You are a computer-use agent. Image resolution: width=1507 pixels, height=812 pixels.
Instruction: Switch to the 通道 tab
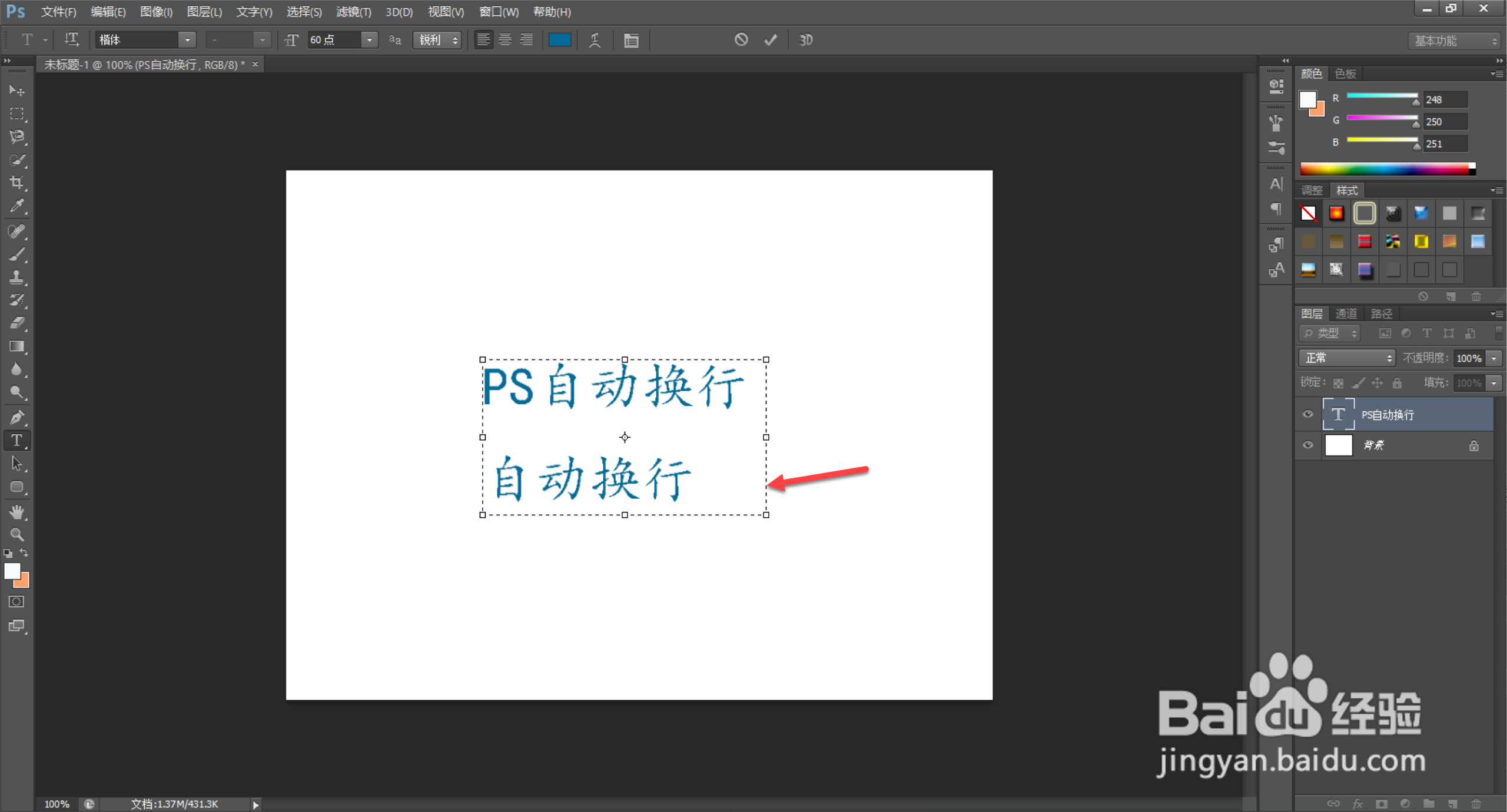coord(1346,314)
